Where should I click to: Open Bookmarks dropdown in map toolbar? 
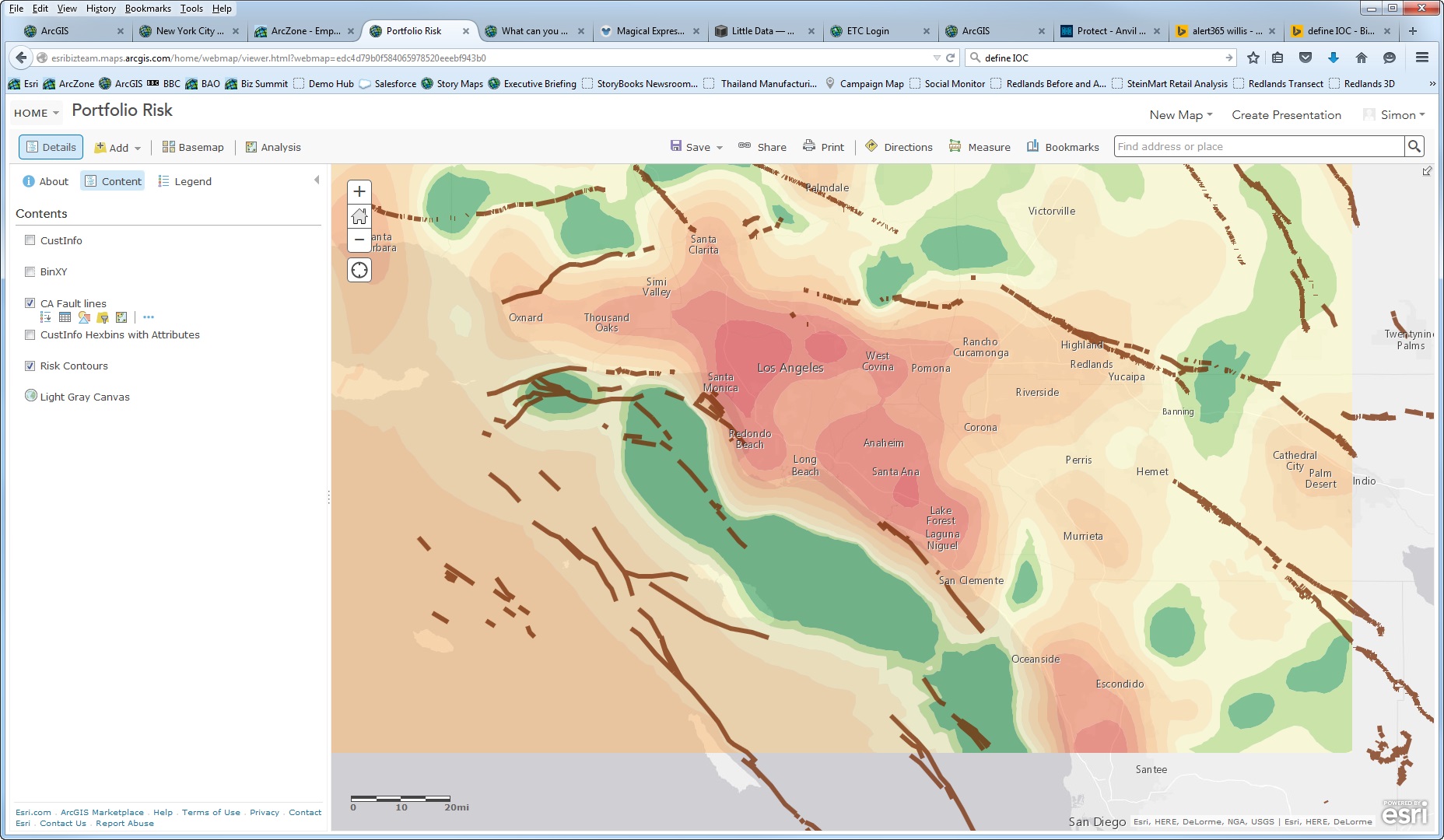[x=1063, y=147]
